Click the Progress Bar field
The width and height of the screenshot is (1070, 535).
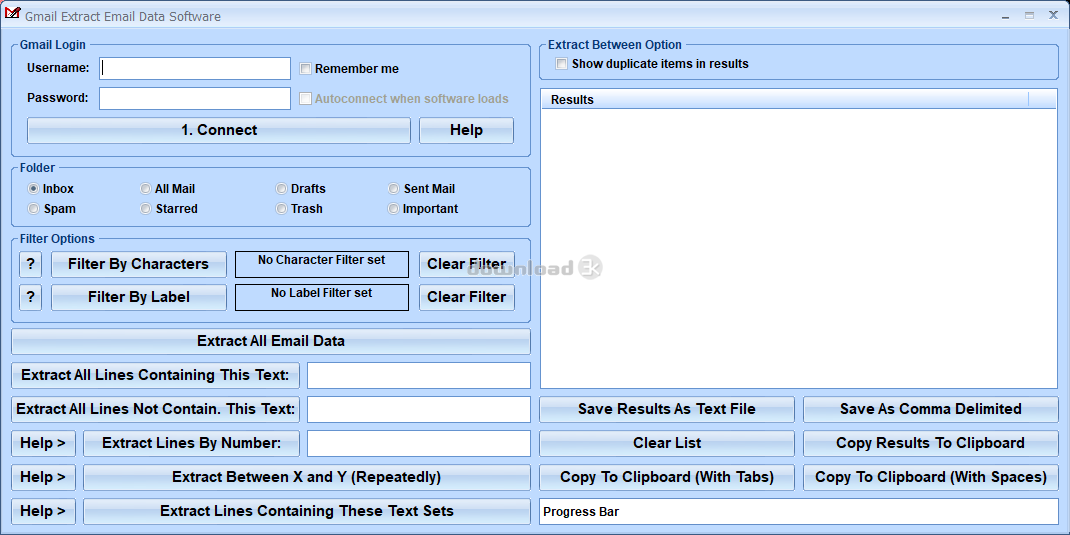click(798, 512)
